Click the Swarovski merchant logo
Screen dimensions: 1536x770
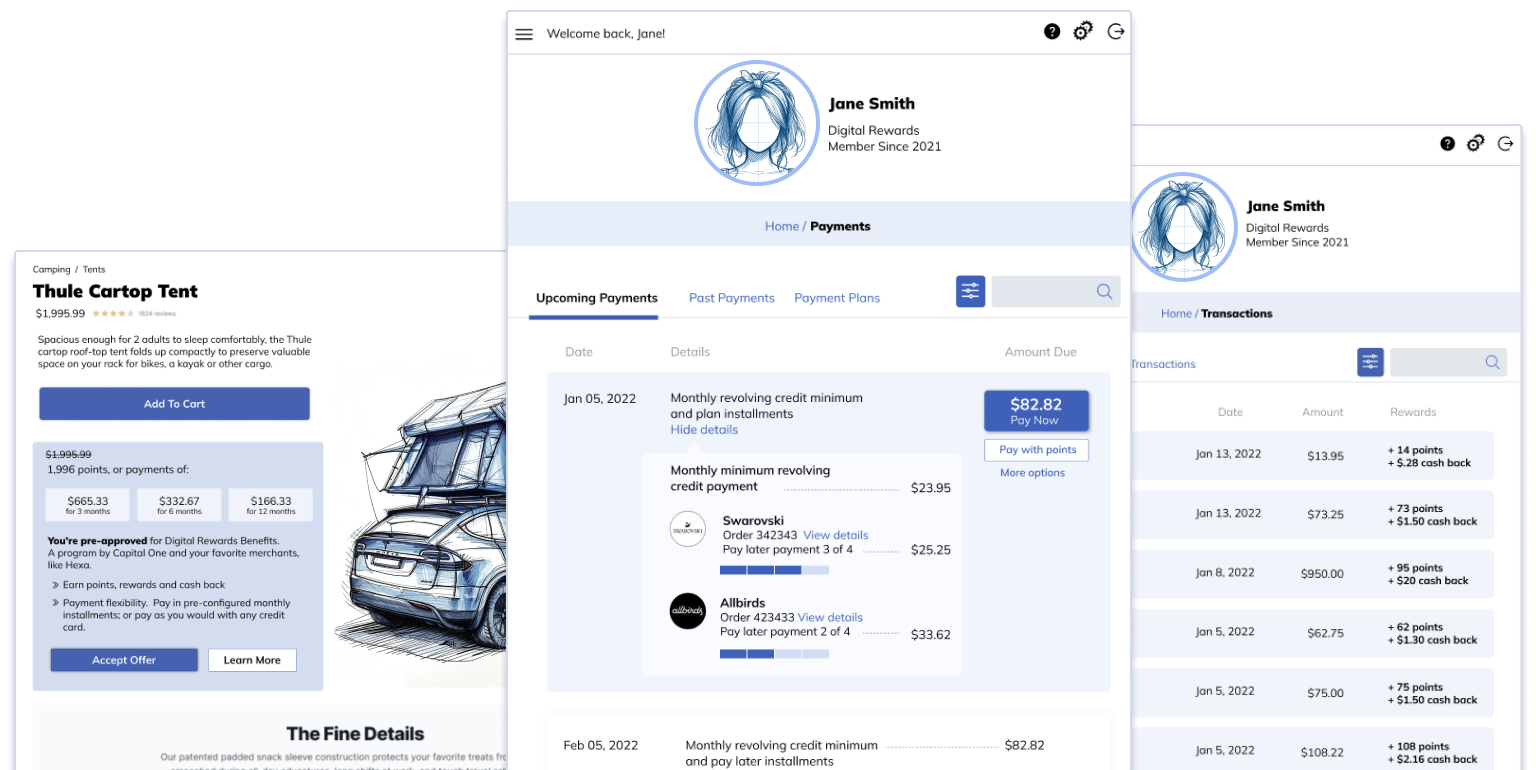click(688, 529)
